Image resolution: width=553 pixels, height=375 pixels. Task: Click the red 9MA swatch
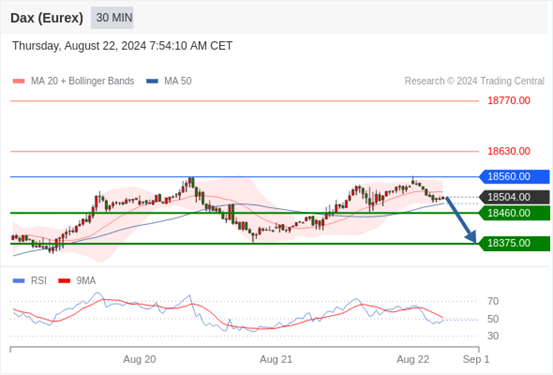64,281
